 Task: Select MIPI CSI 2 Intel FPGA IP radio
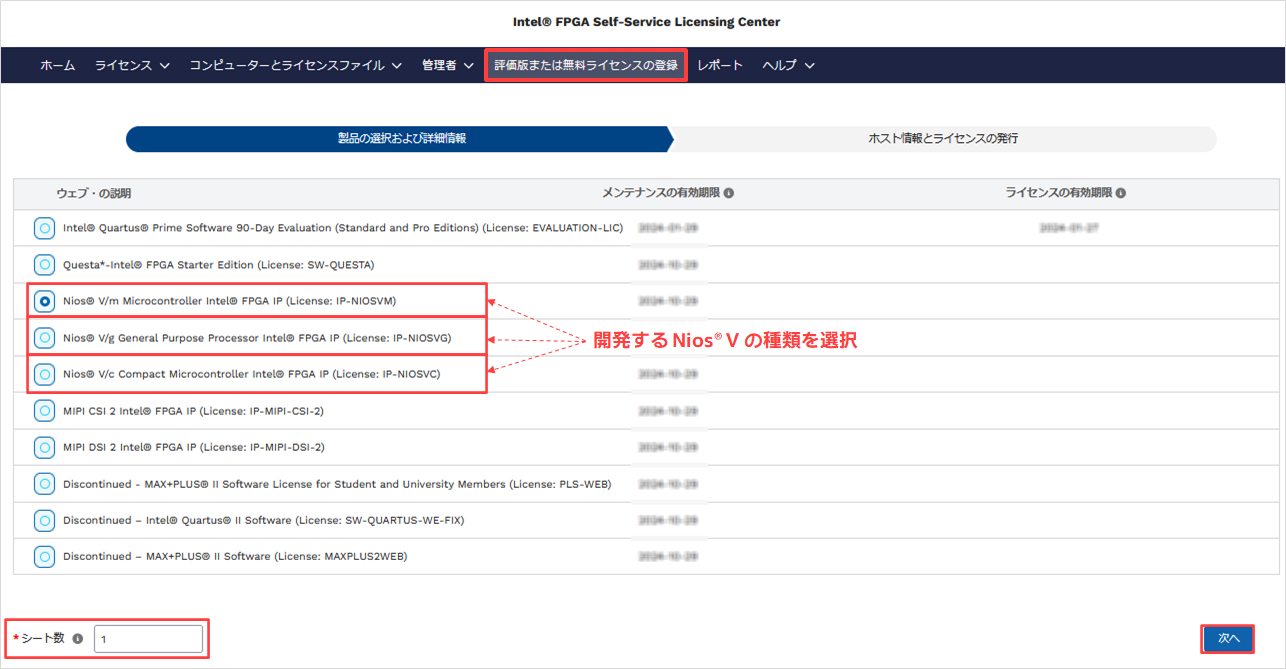(44, 411)
